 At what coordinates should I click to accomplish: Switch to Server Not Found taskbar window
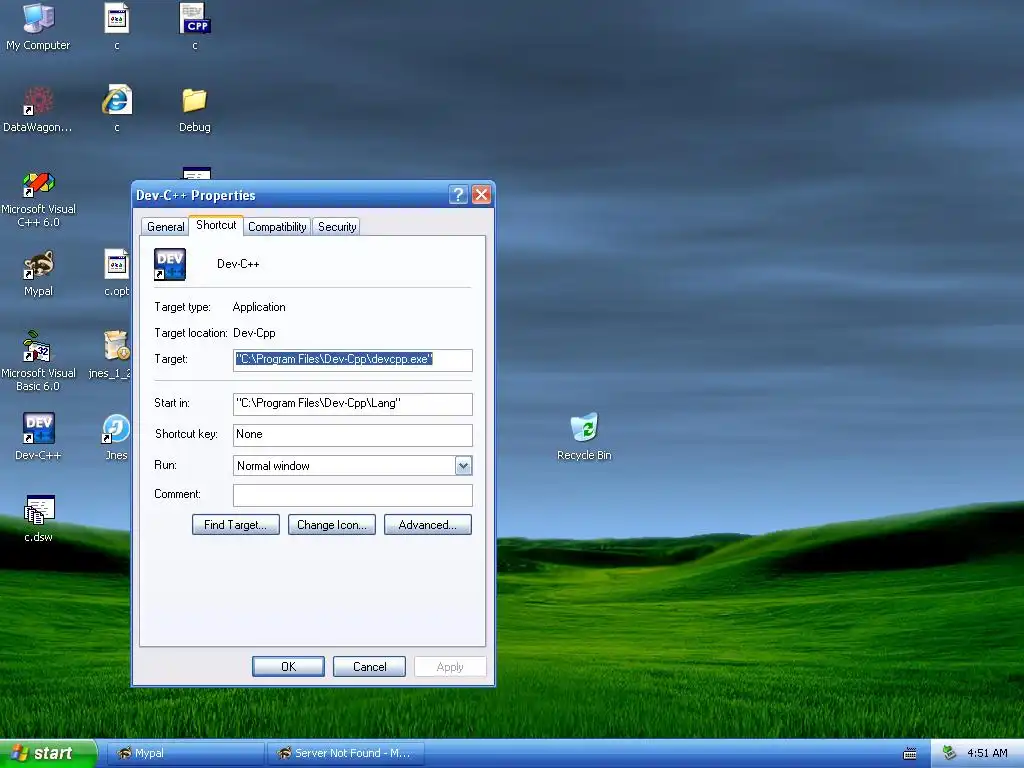346,753
